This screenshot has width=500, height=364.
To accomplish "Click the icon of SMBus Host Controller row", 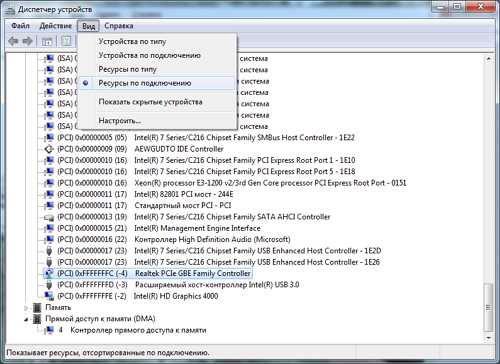I will click(49, 138).
